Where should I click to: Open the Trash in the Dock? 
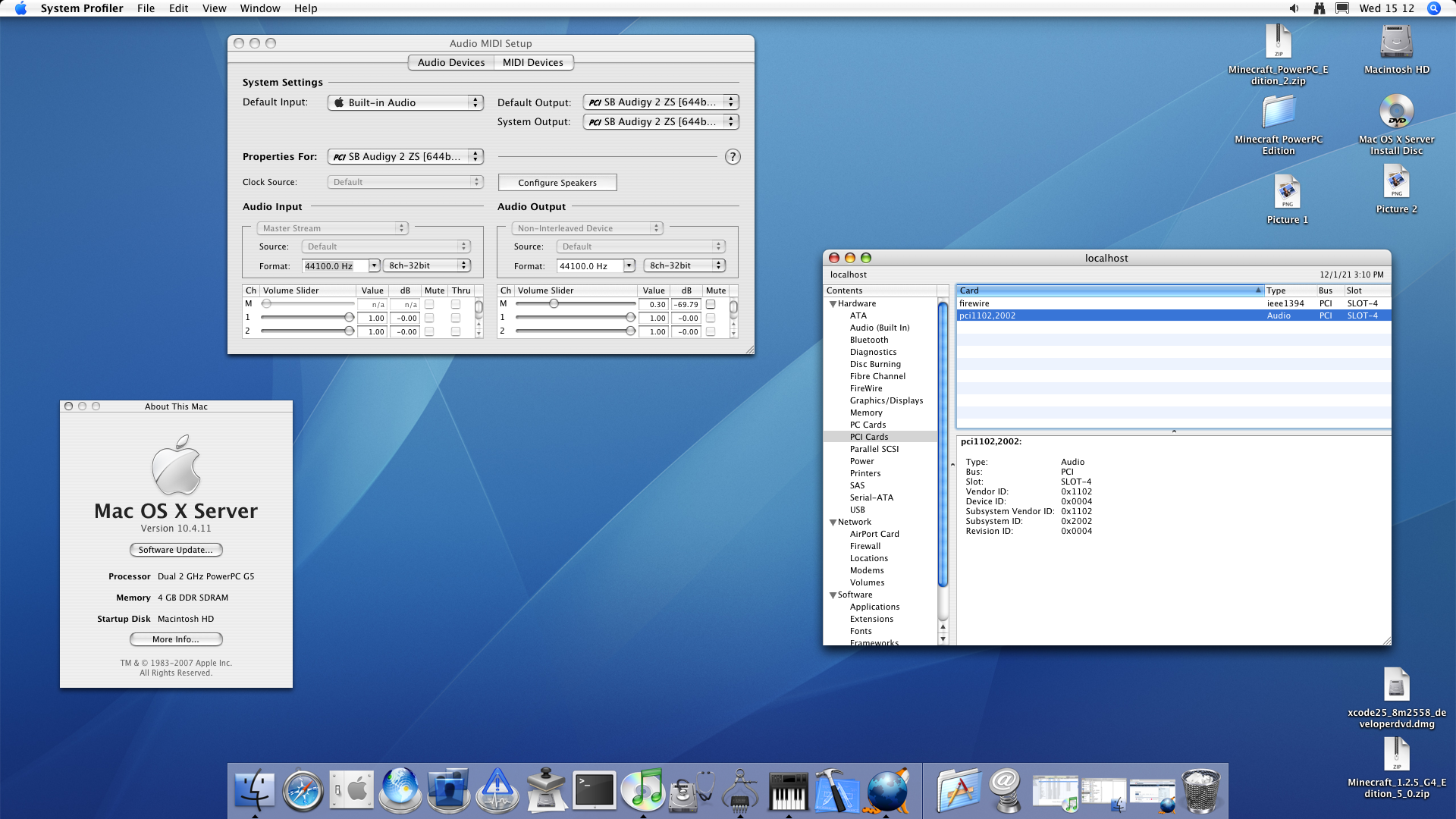1200,790
